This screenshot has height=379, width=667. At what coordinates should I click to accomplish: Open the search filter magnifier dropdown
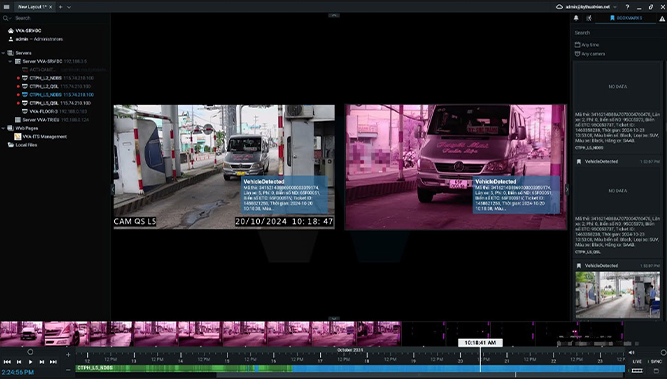click(6, 18)
